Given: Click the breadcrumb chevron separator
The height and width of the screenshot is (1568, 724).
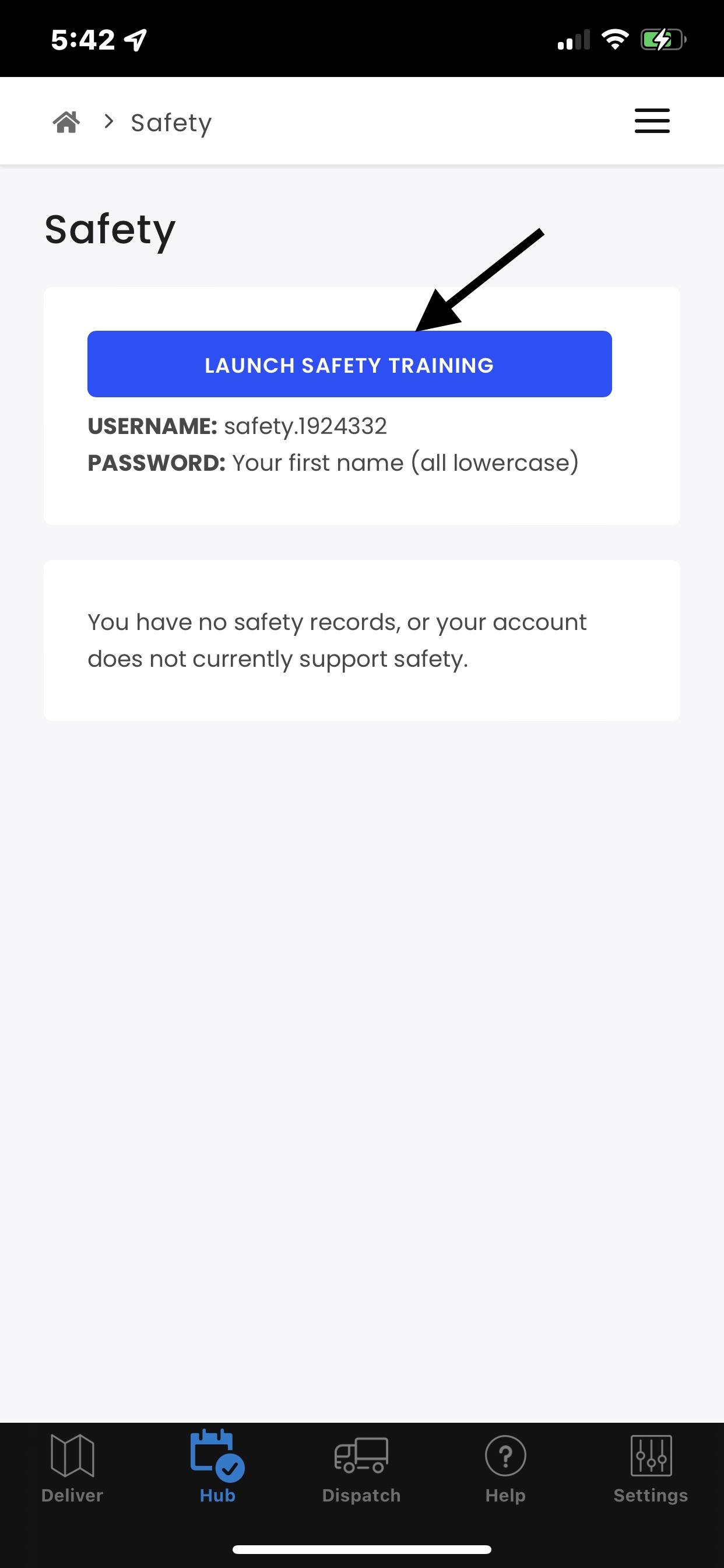Looking at the screenshot, I should (x=109, y=122).
